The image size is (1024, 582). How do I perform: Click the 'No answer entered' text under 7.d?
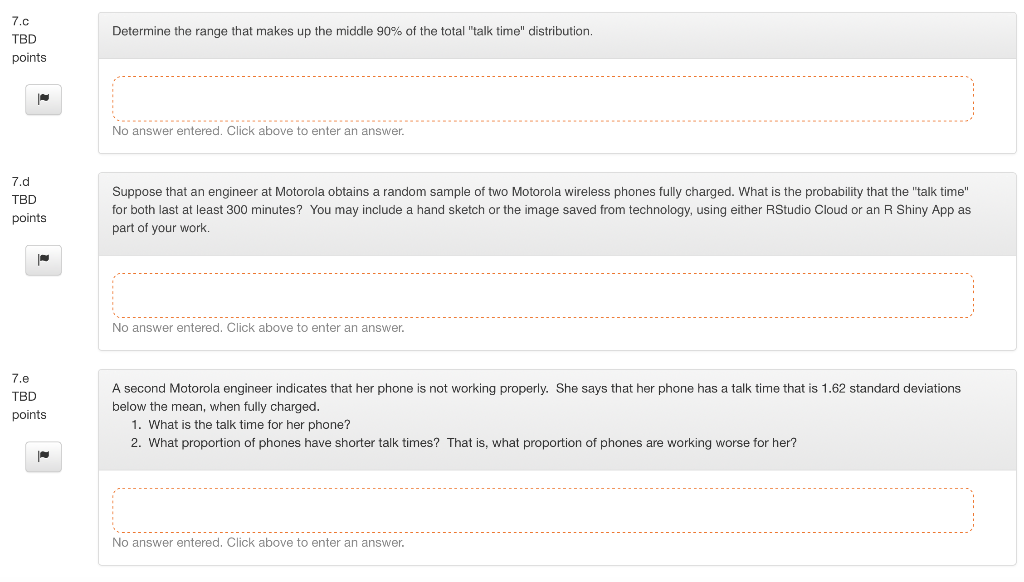coord(257,327)
